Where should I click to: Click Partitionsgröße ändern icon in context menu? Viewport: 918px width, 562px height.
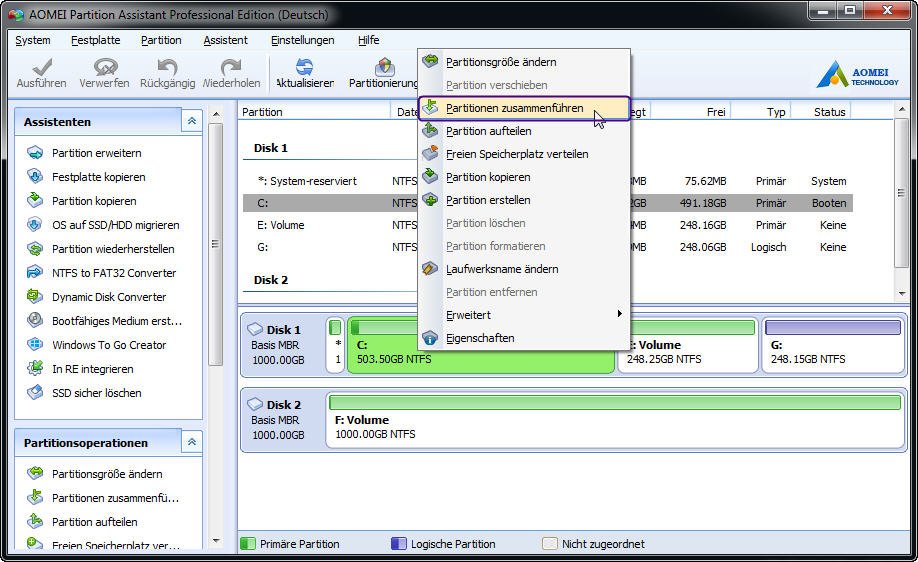point(430,61)
